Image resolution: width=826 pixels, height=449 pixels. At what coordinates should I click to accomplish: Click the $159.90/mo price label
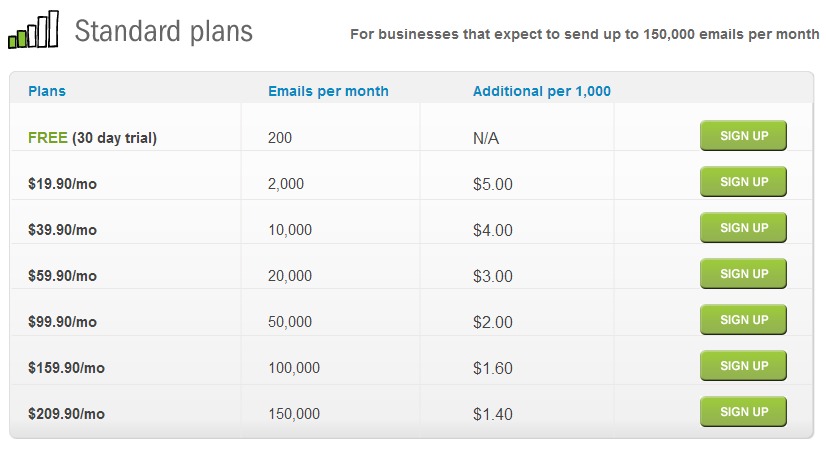[66, 368]
